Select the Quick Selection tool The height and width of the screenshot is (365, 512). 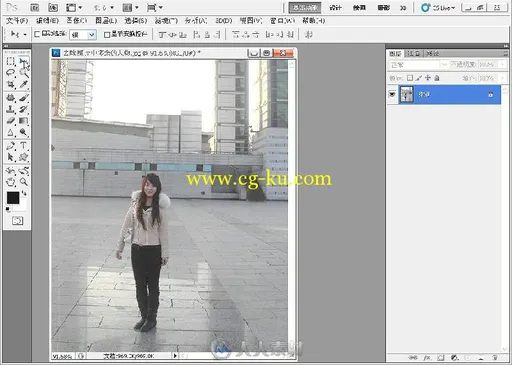pos(23,73)
